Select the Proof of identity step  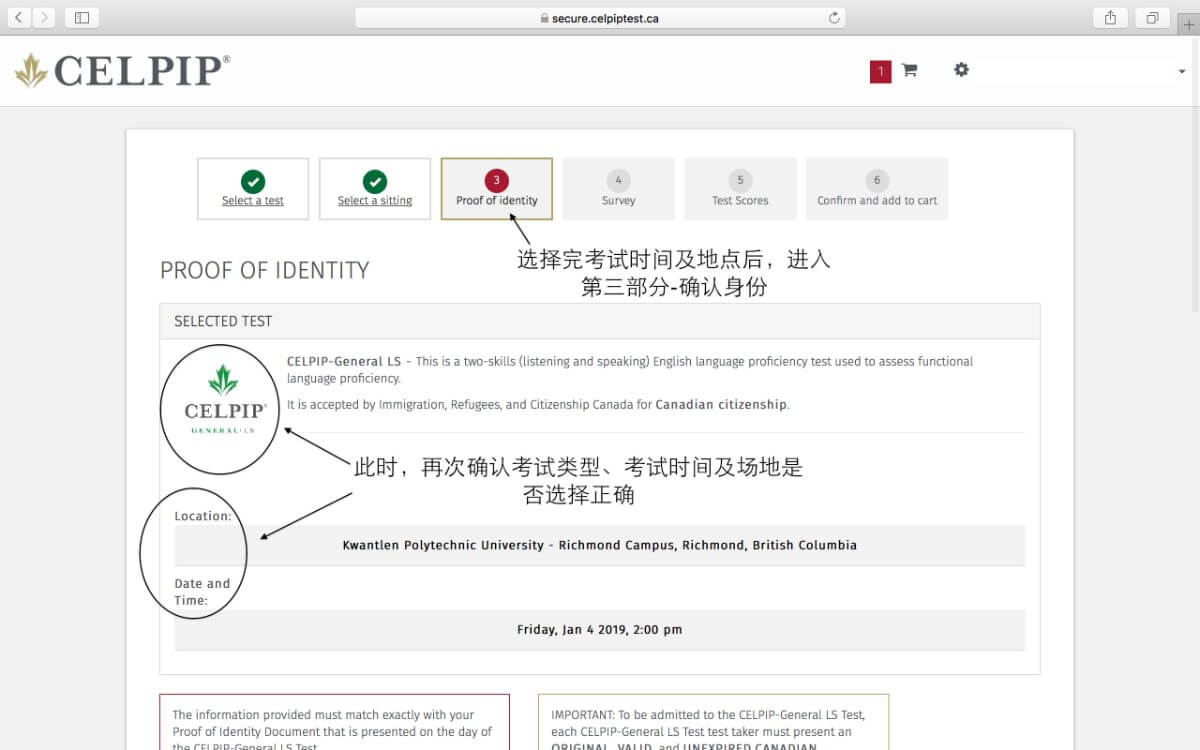click(x=497, y=188)
